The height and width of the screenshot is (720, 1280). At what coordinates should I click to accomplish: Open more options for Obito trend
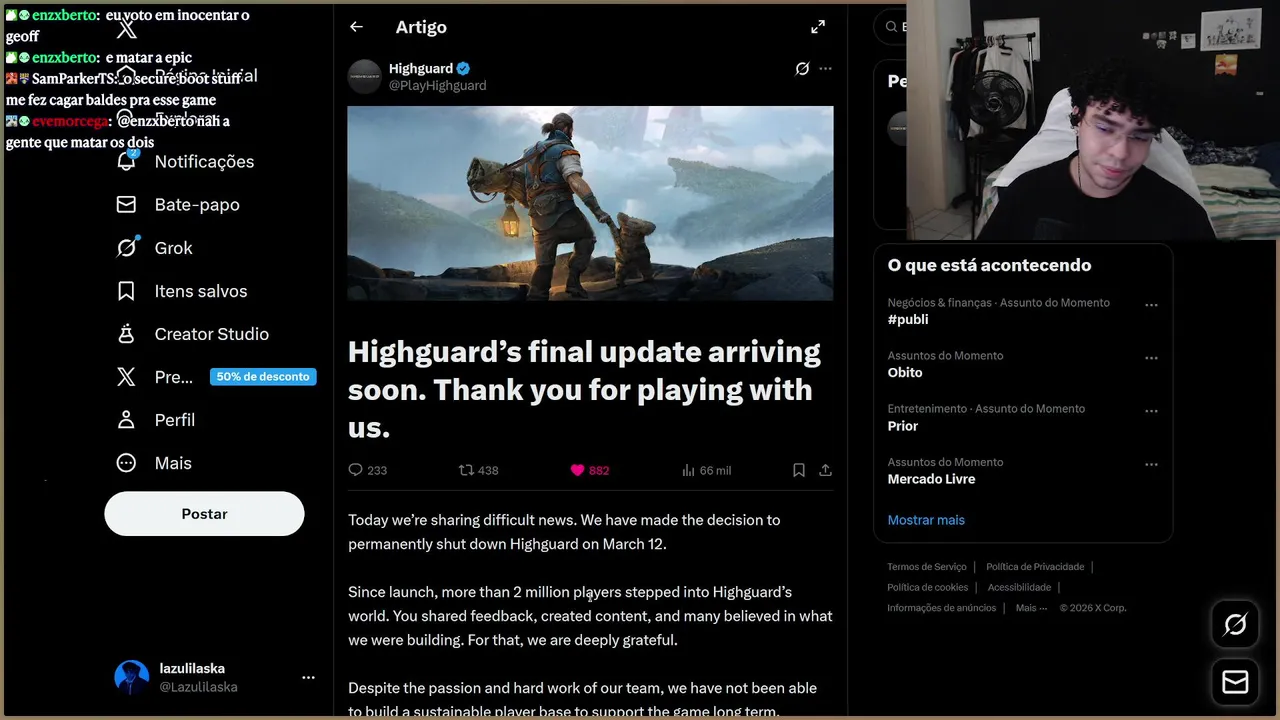pos(1151,358)
